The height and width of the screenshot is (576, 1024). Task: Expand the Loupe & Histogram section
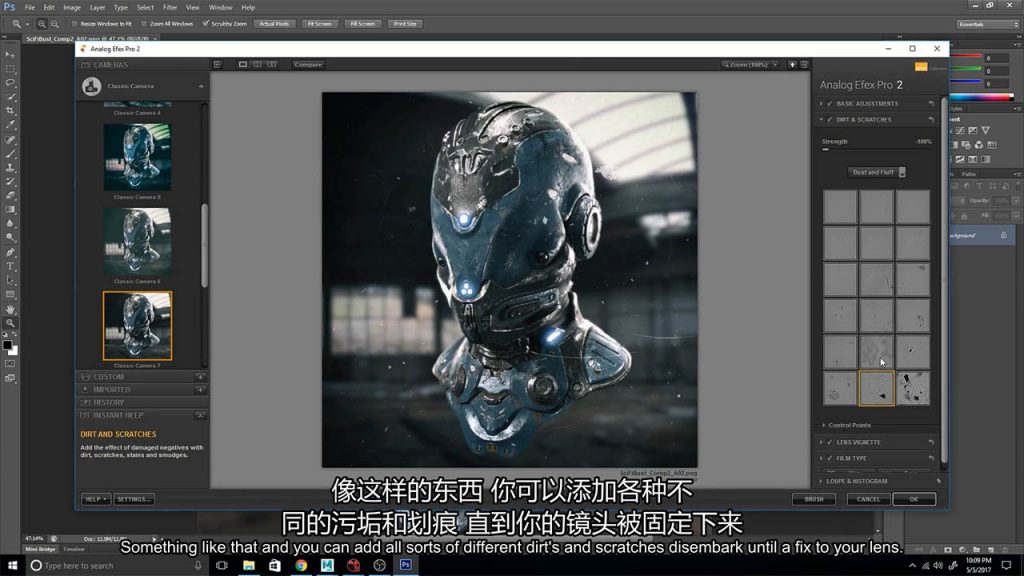822,481
